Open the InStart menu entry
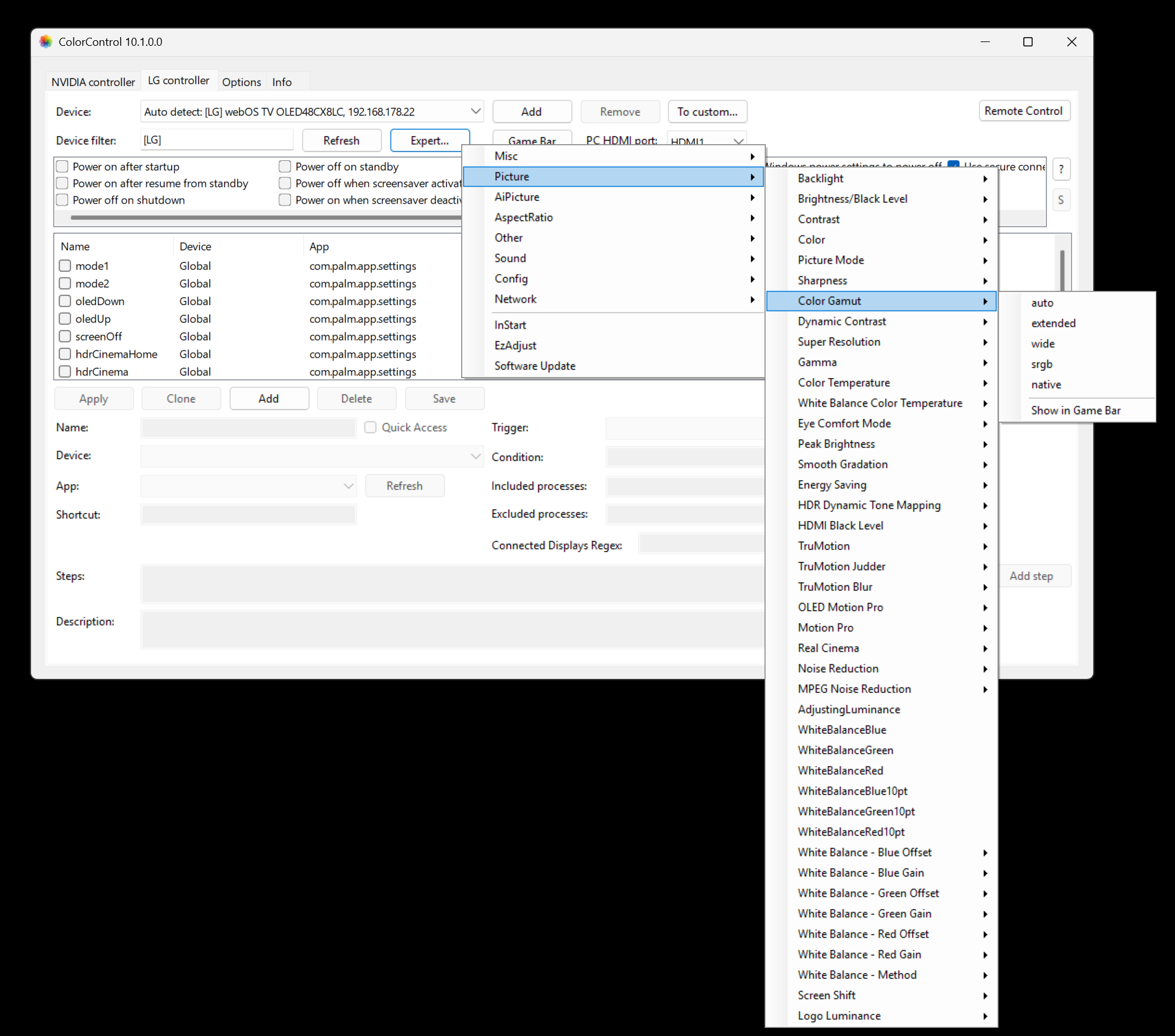1175x1036 pixels. 614,325
